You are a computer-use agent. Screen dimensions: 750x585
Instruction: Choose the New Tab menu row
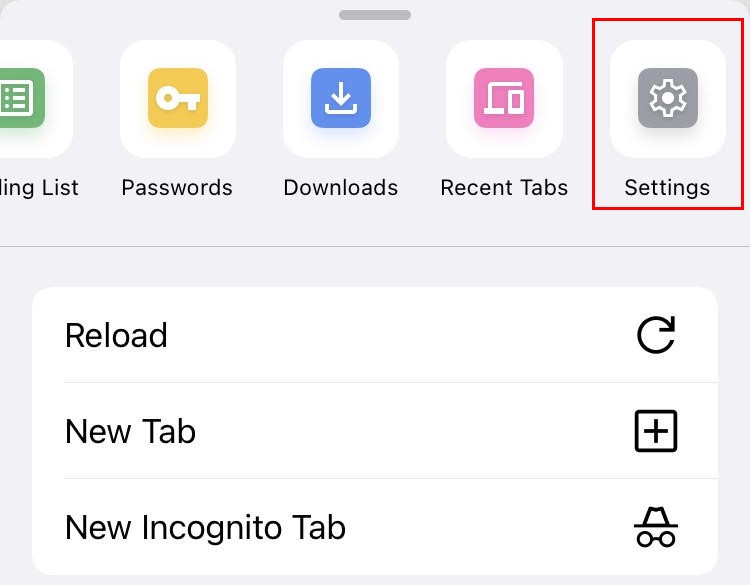point(375,431)
